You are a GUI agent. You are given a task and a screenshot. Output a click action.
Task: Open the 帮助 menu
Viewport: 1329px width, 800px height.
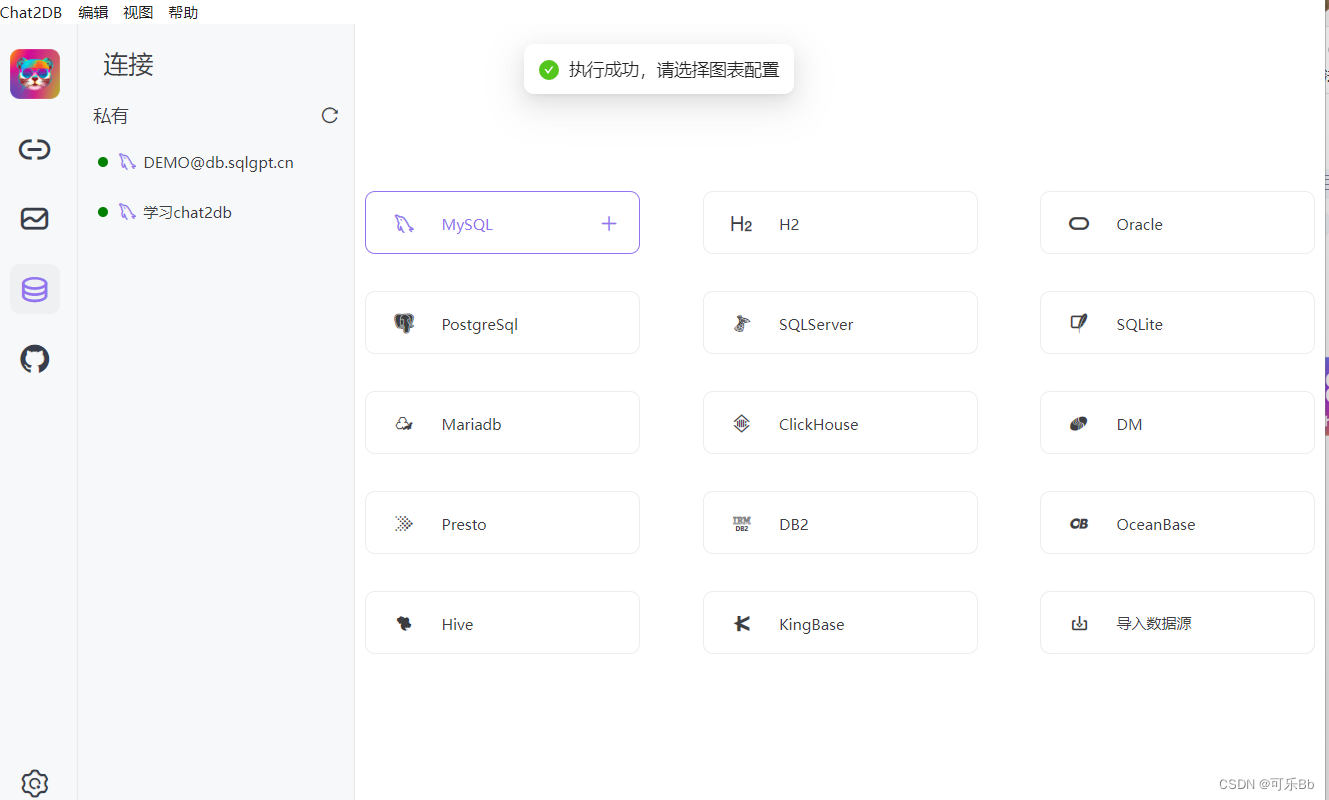coord(183,12)
